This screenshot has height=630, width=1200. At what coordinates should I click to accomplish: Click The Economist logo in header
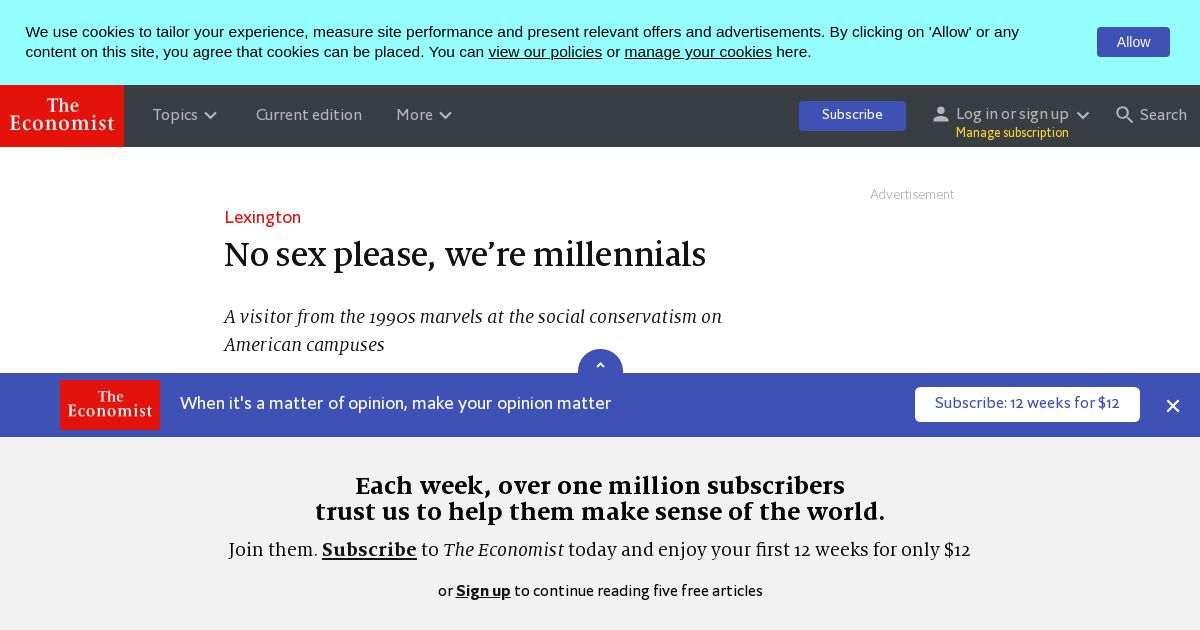coord(62,116)
